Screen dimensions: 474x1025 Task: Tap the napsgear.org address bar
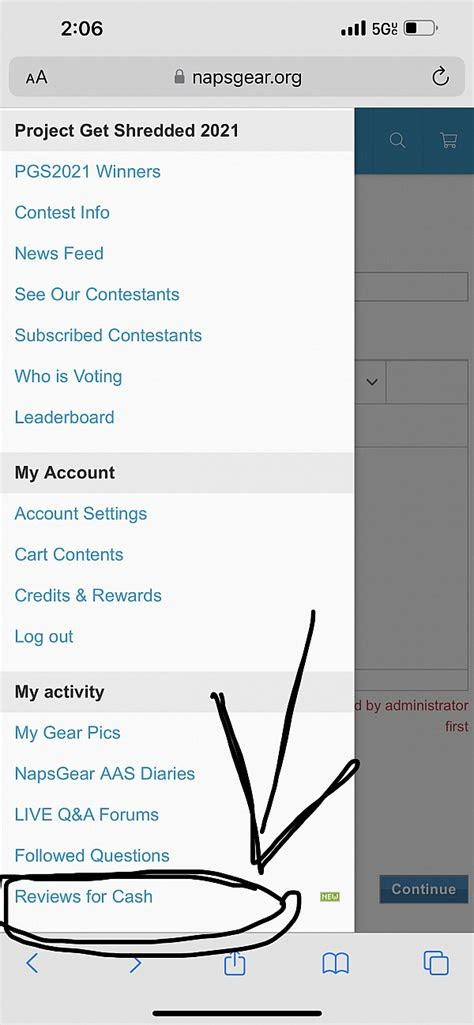(x=237, y=77)
